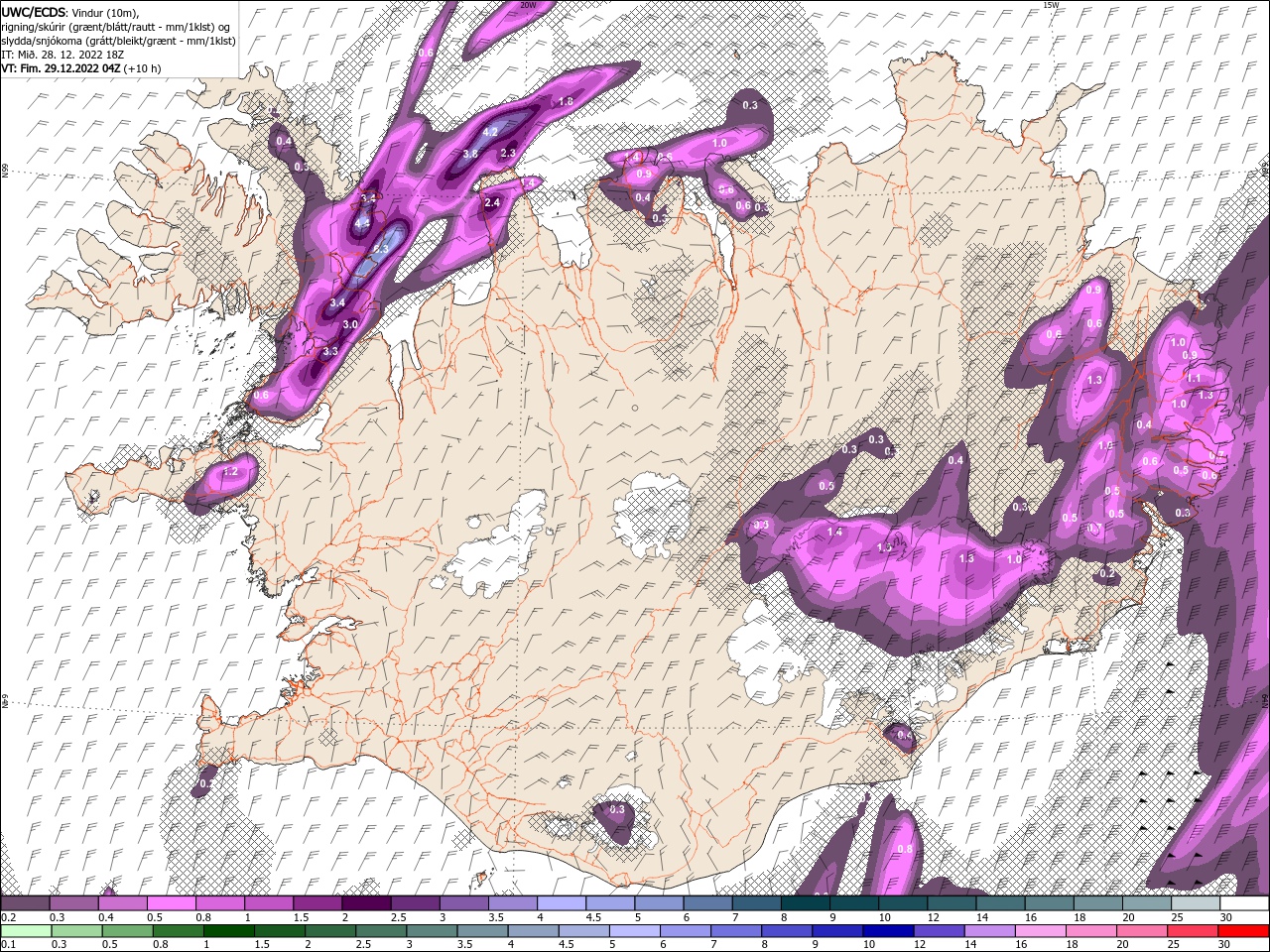Image resolution: width=1270 pixels, height=952 pixels.
Task: Click the '4.2' precipitation value on the map
Action: (490, 132)
